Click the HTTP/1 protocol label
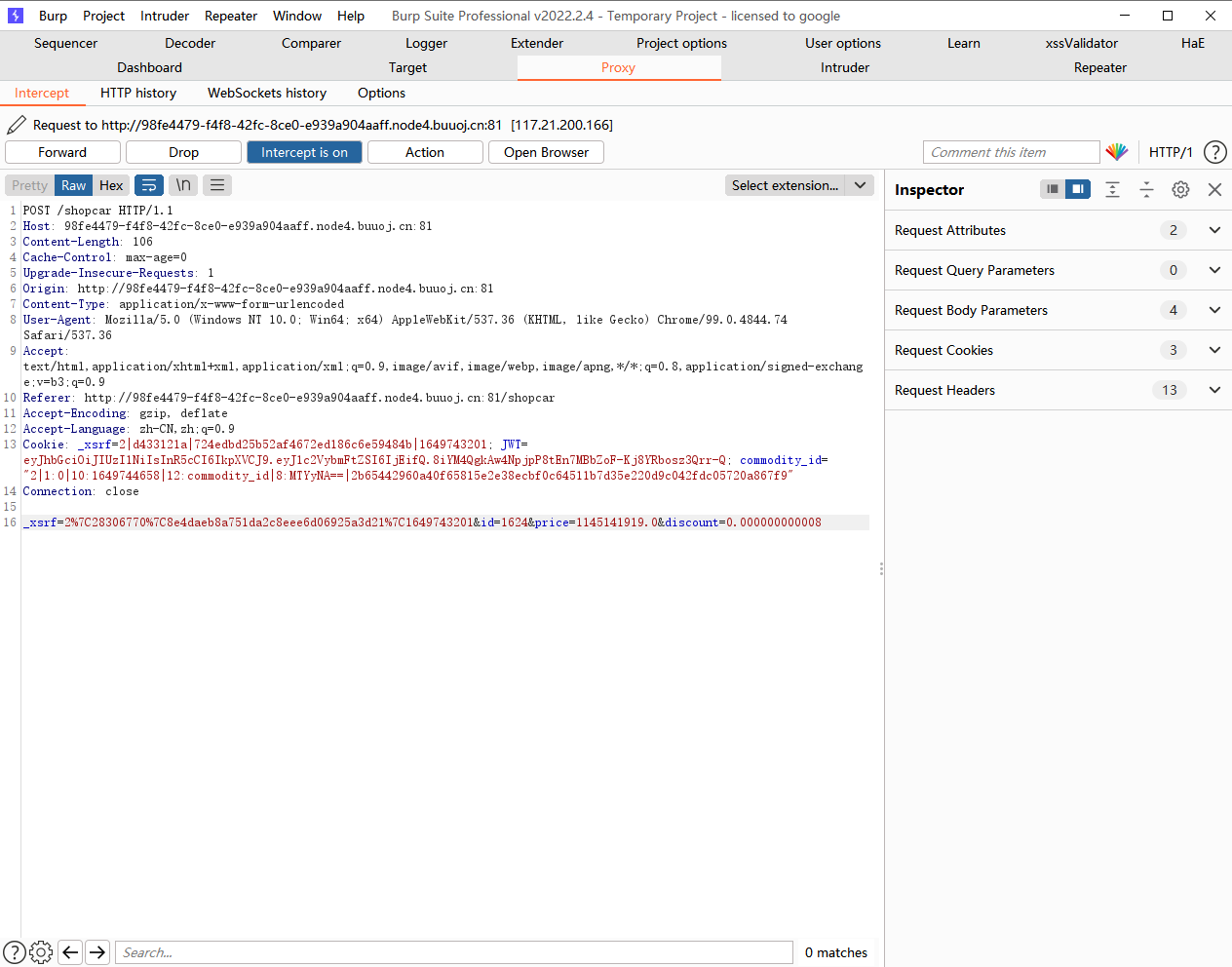This screenshot has width=1232, height=967. 1171,152
